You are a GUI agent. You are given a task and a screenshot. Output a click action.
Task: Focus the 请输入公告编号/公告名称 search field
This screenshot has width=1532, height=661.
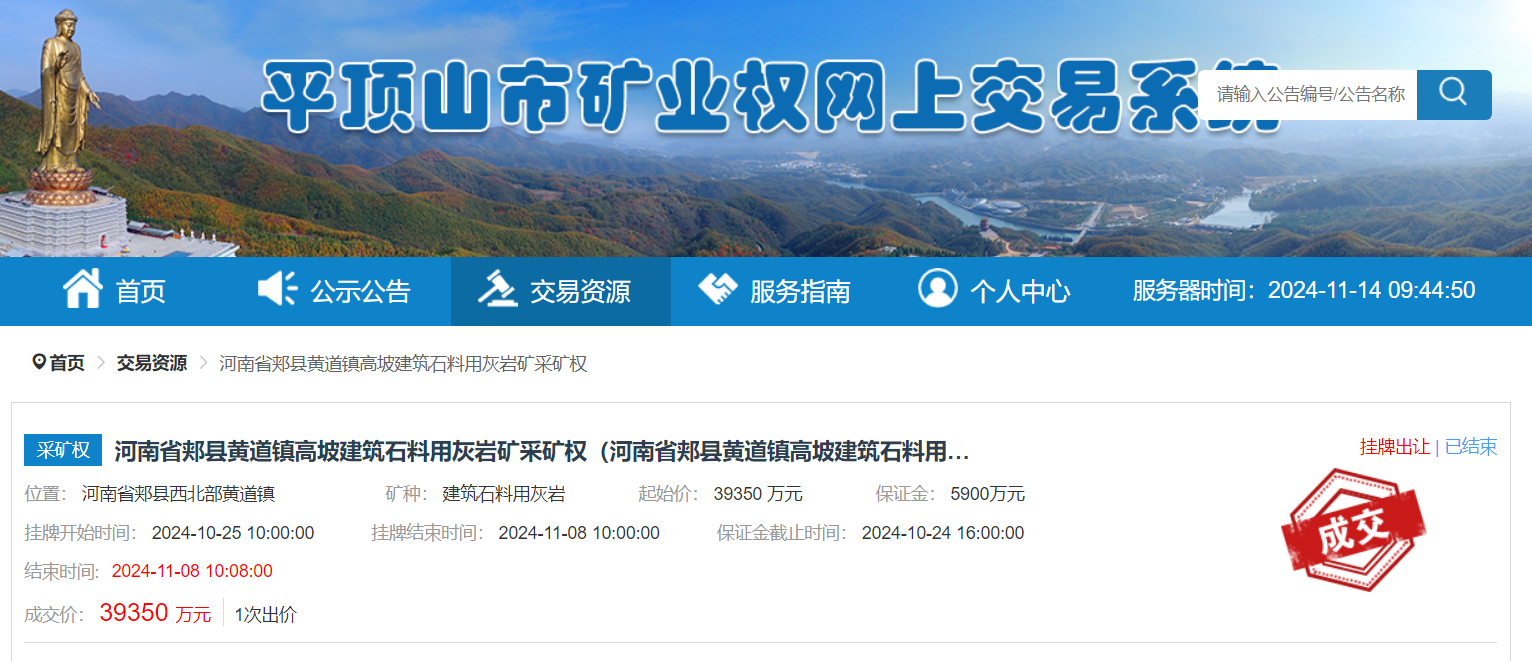(1309, 94)
